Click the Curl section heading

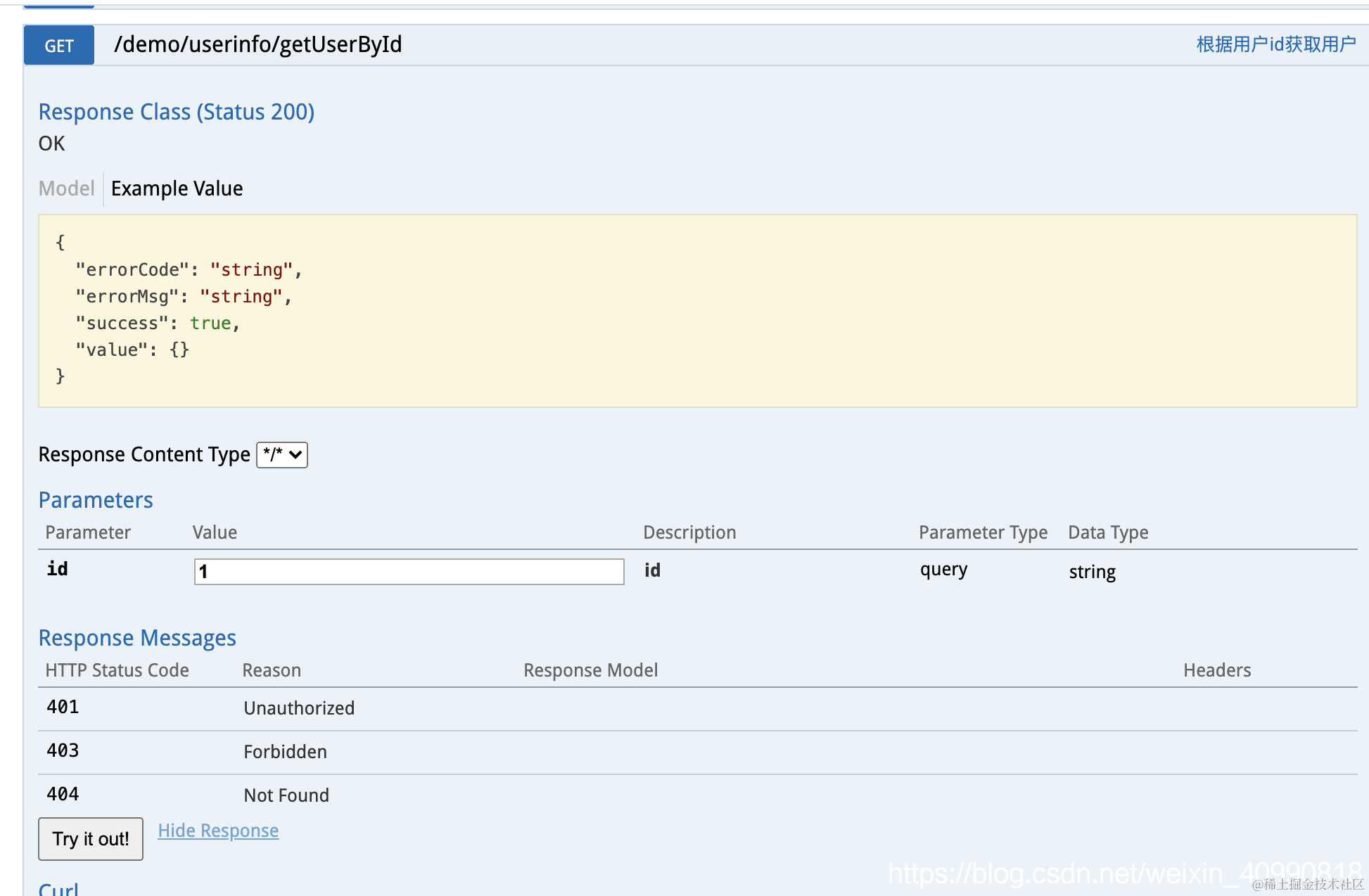point(58,888)
